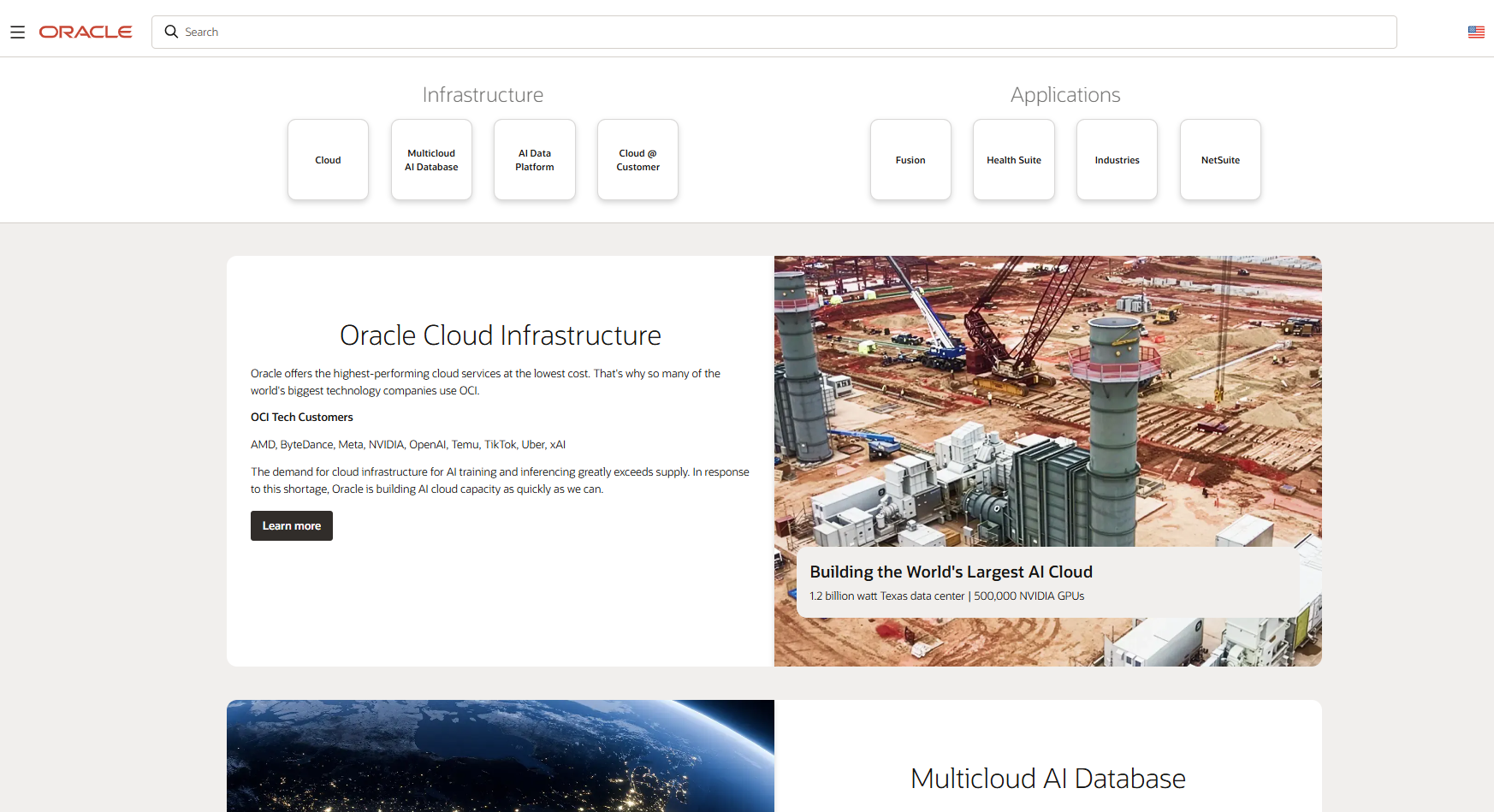
Task: Click the Oracle Cloud Infrastructure heading
Action: click(x=501, y=335)
